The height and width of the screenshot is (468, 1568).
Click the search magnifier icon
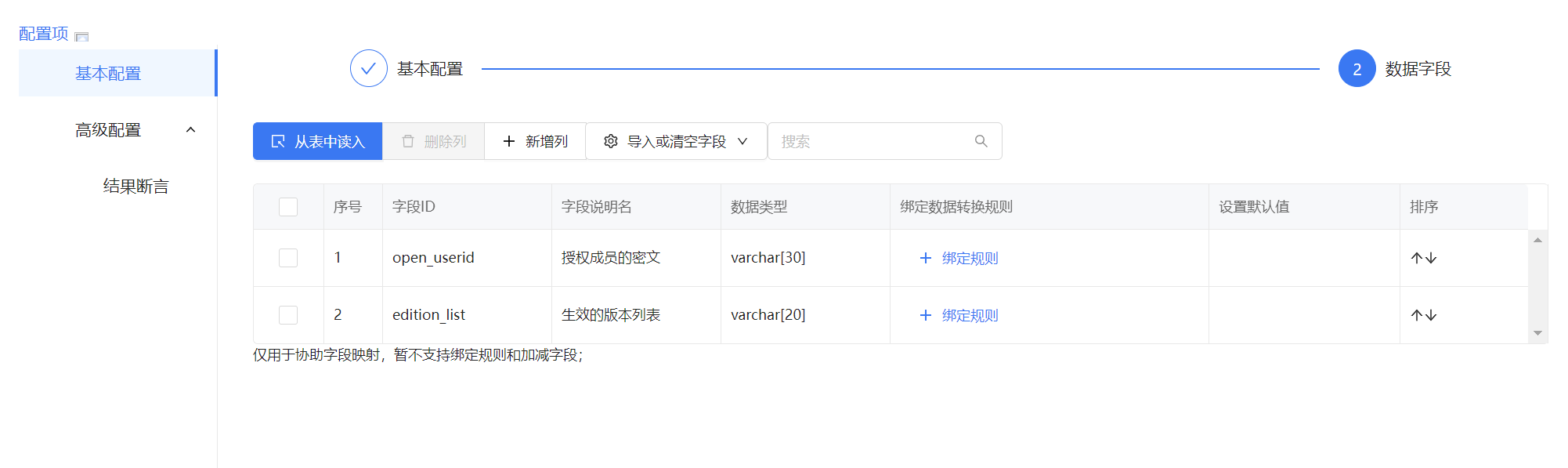tap(981, 141)
